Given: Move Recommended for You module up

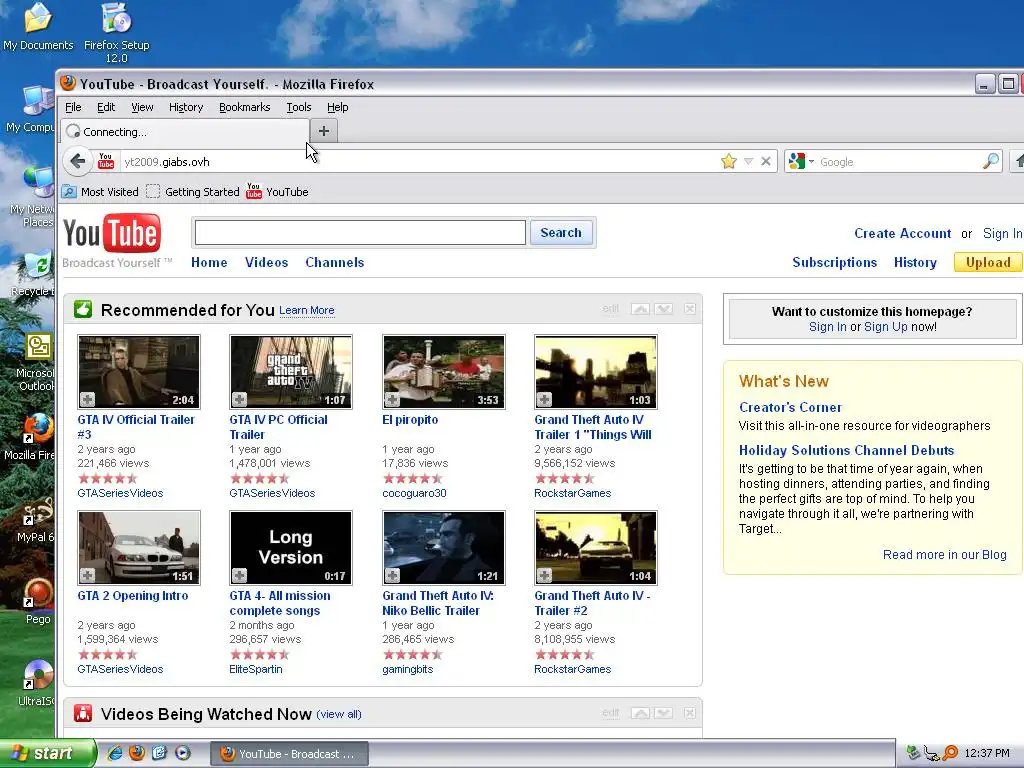Looking at the screenshot, I should pyautogui.click(x=640, y=309).
